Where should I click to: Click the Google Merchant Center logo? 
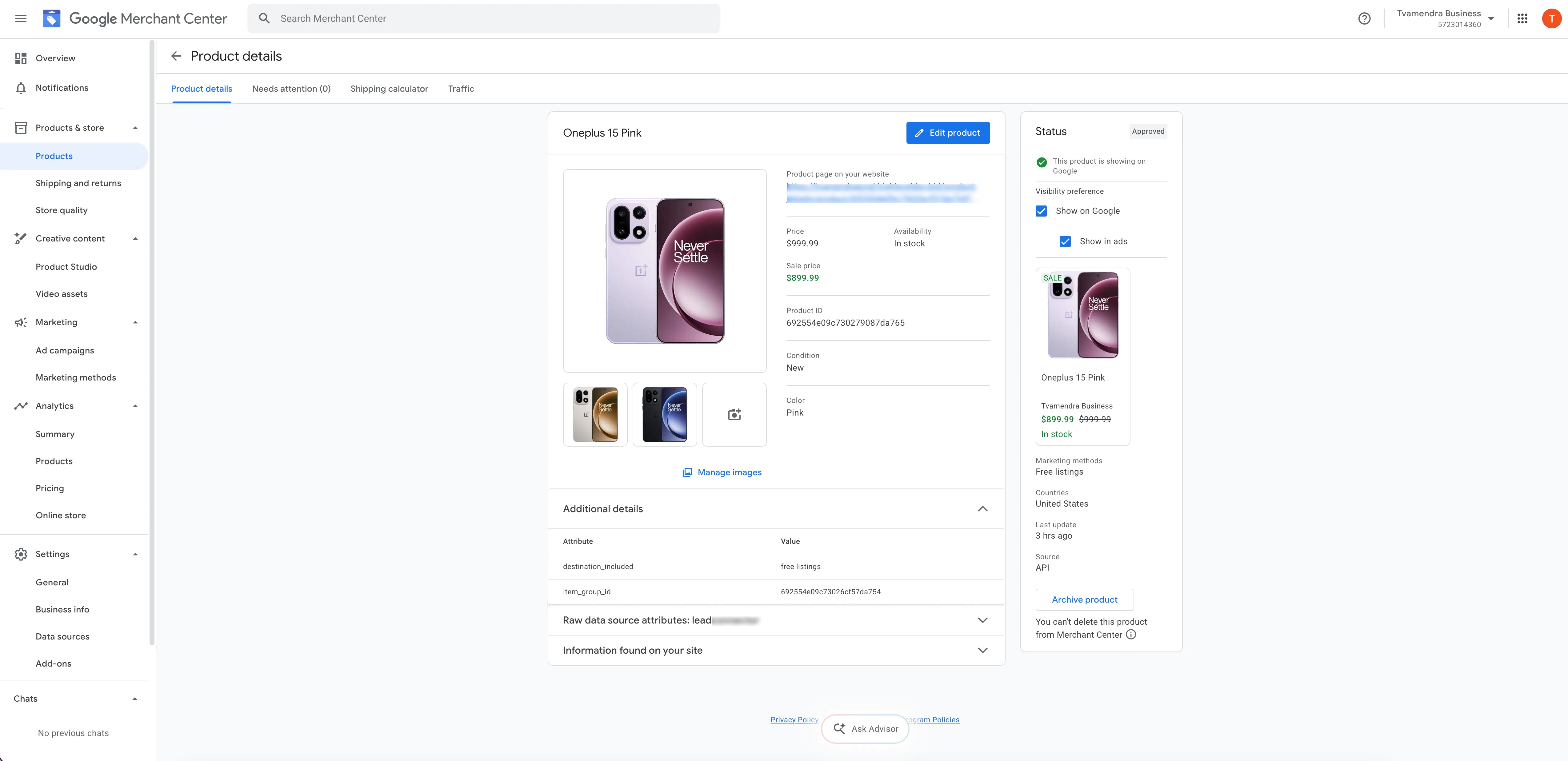[134, 18]
